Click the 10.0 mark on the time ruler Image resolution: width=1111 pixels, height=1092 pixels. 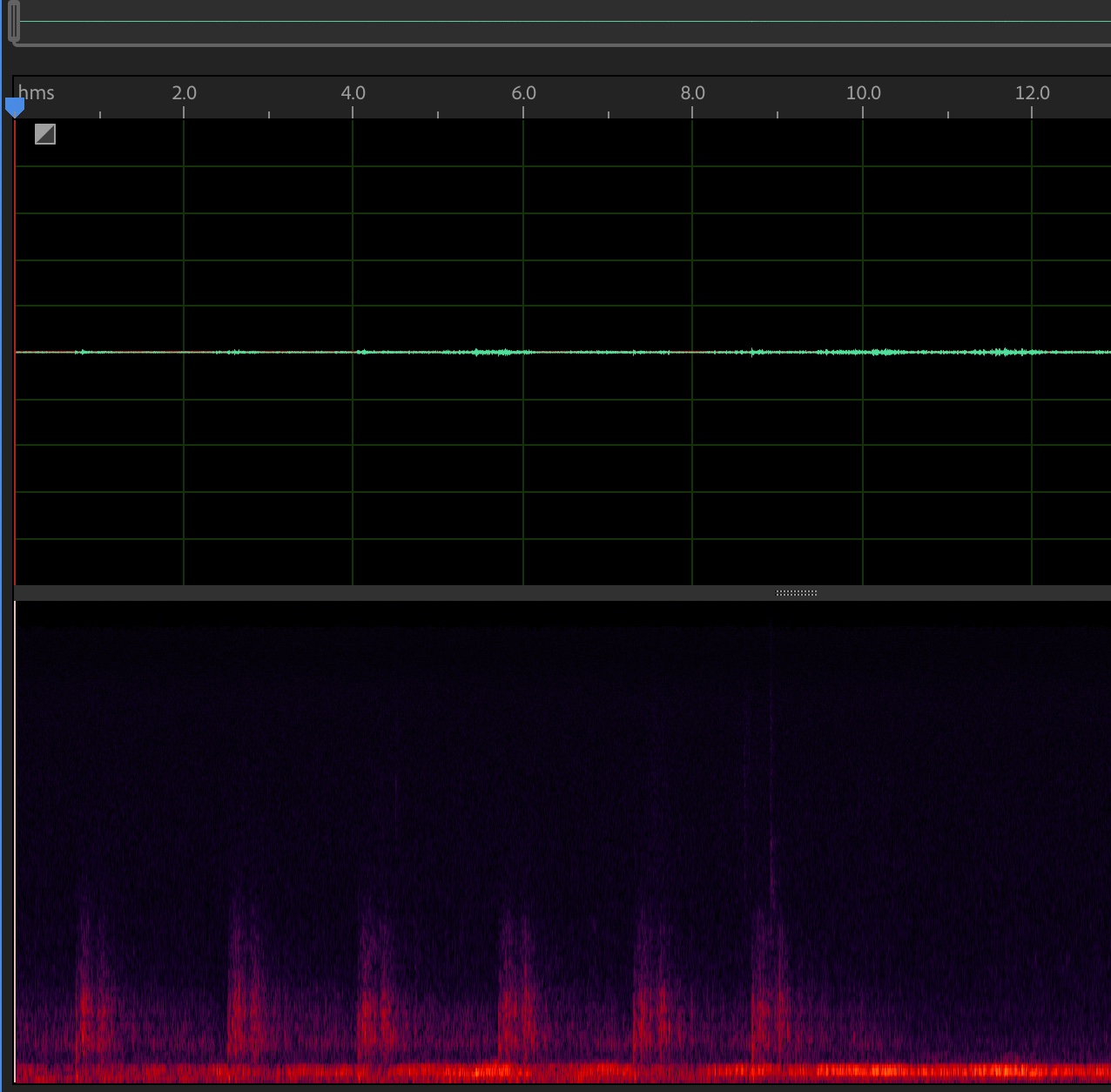point(863,93)
